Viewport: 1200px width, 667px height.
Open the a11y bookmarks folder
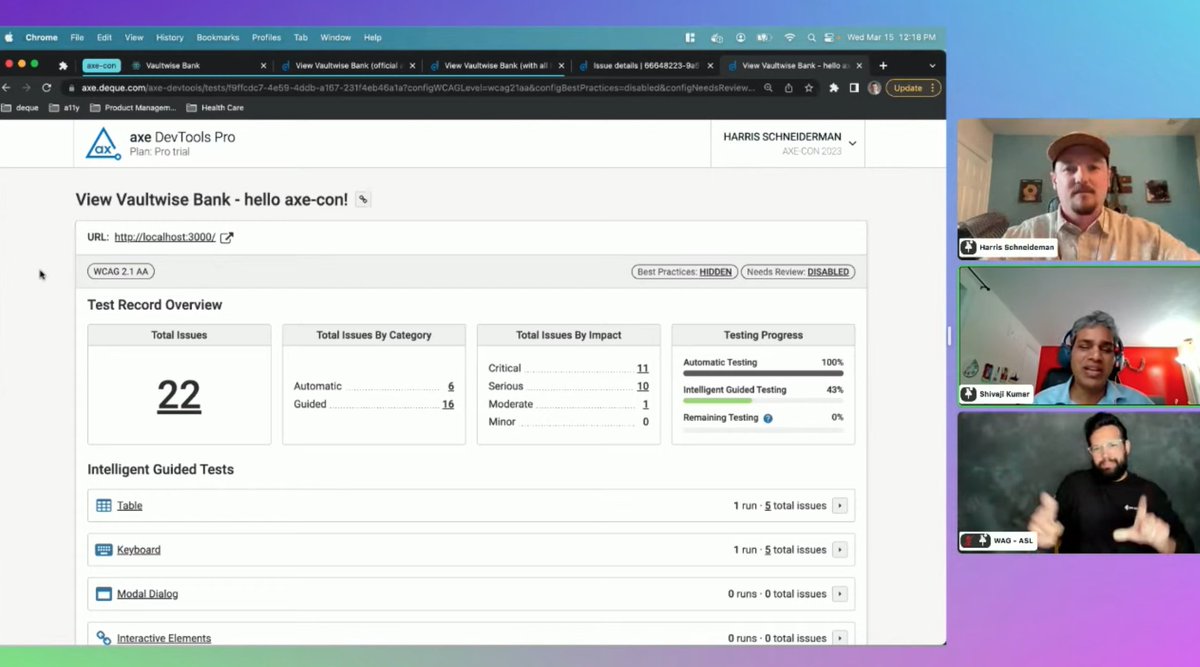point(64,108)
